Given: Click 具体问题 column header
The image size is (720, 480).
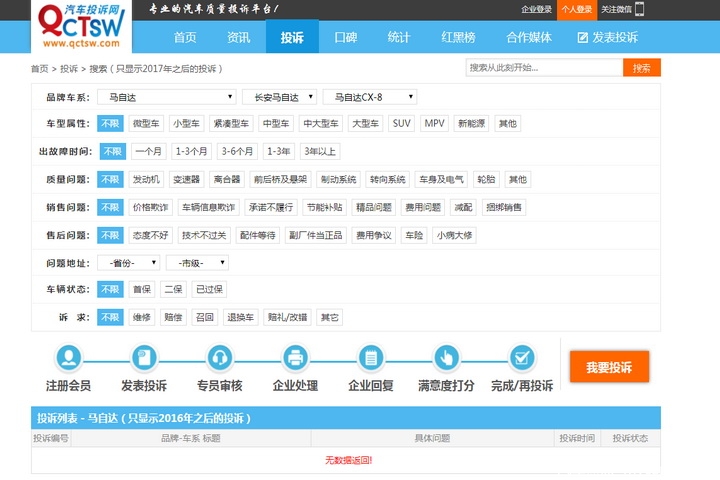Looking at the screenshot, I should pos(433,439).
